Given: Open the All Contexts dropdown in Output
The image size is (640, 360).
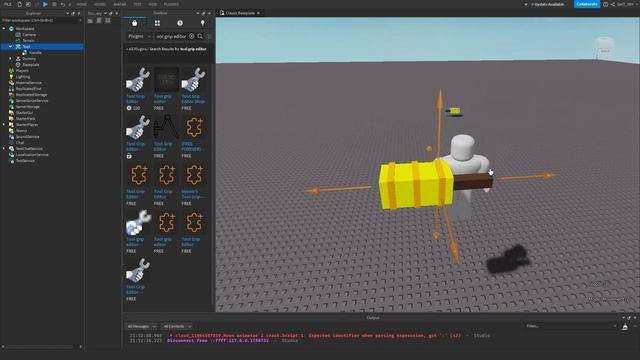Looking at the screenshot, I should tap(177, 327).
